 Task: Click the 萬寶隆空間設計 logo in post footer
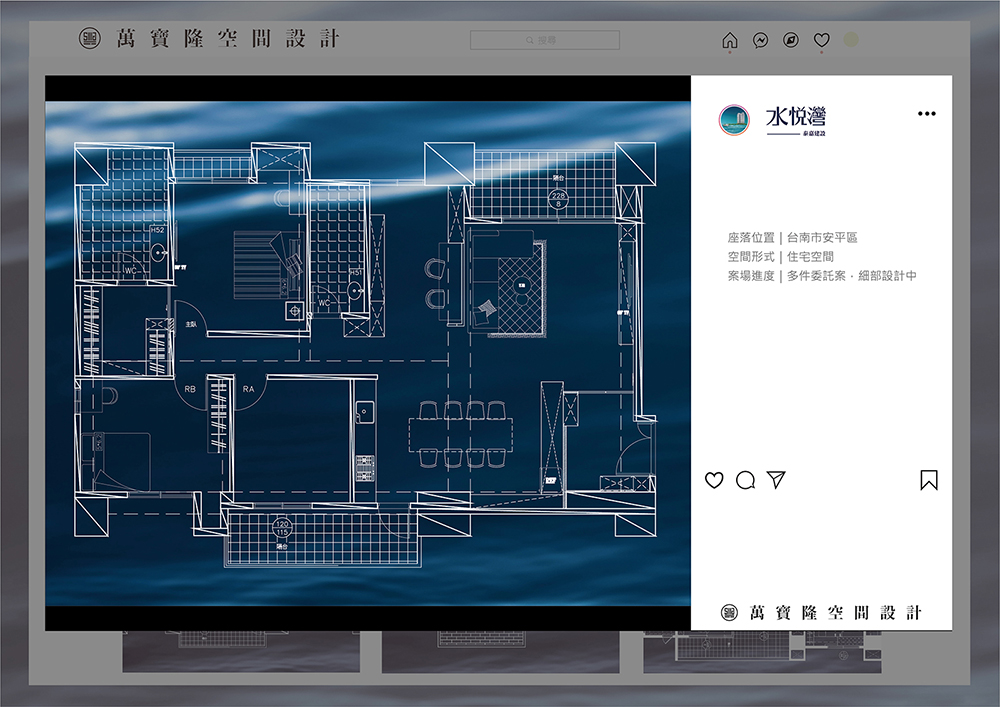[x=822, y=613]
